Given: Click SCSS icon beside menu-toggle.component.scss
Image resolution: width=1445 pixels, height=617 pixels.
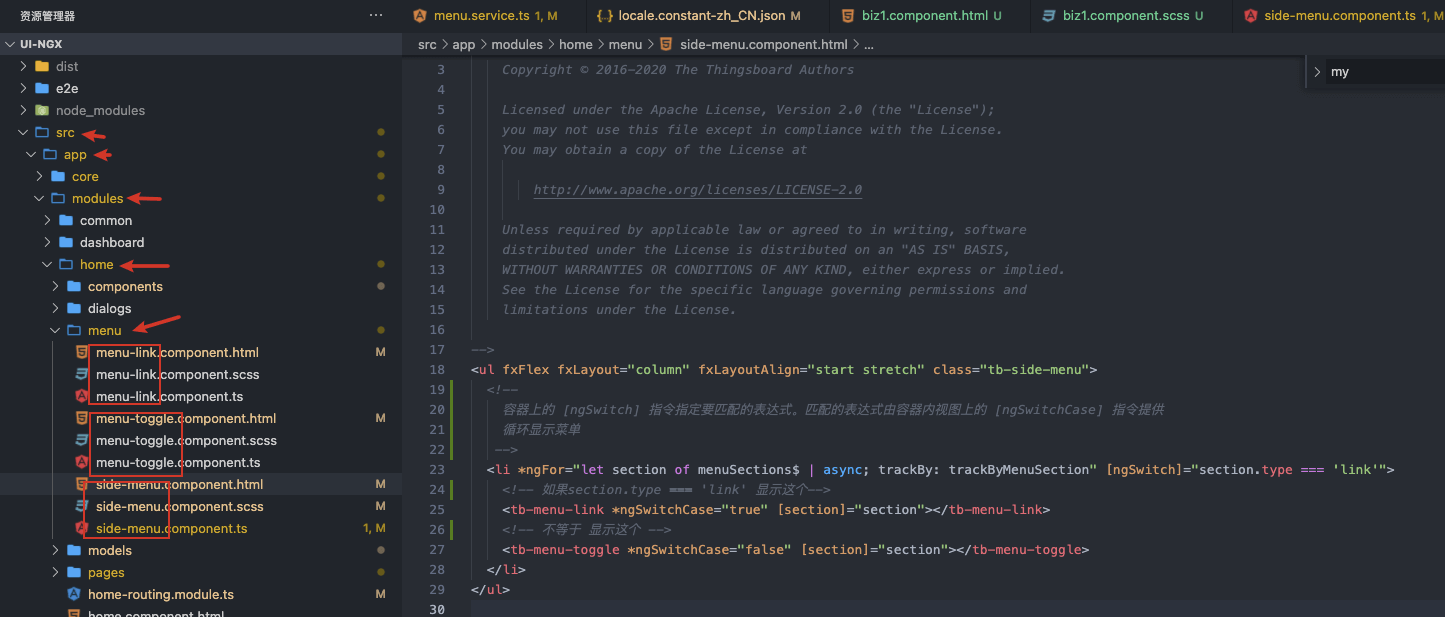Looking at the screenshot, I should pyautogui.click(x=82, y=440).
